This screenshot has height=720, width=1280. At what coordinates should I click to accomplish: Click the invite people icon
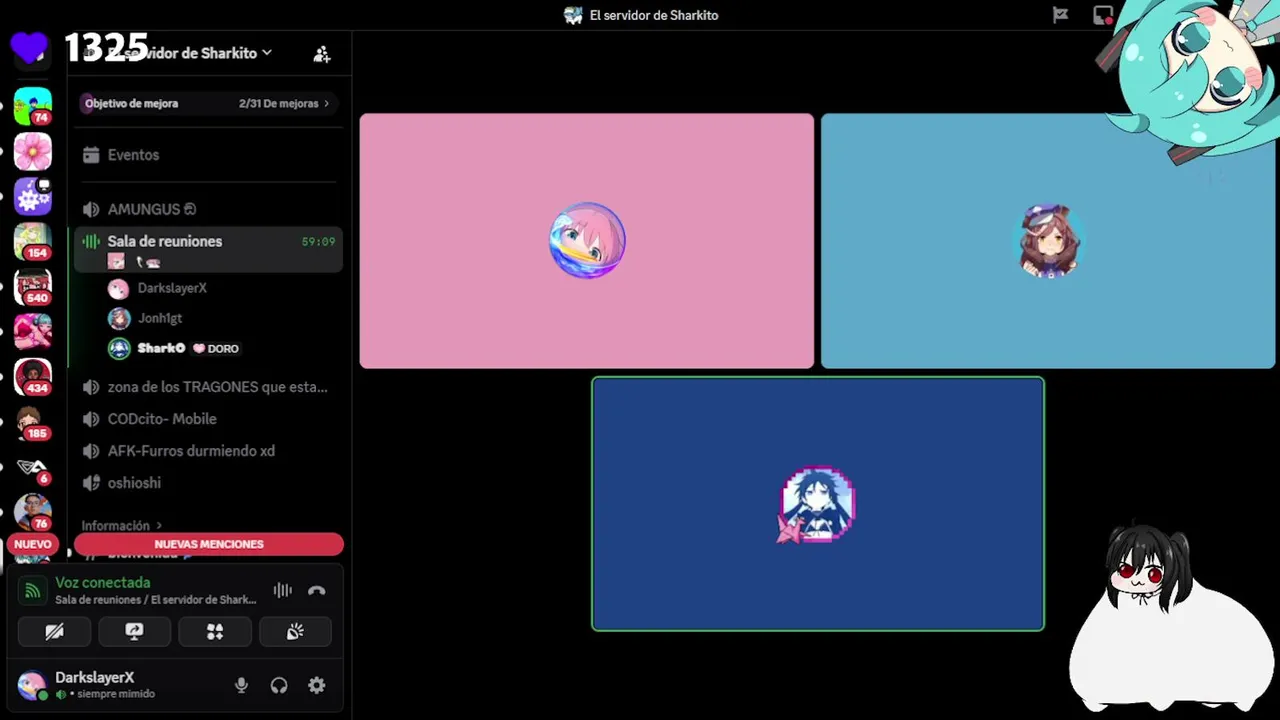[322, 54]
